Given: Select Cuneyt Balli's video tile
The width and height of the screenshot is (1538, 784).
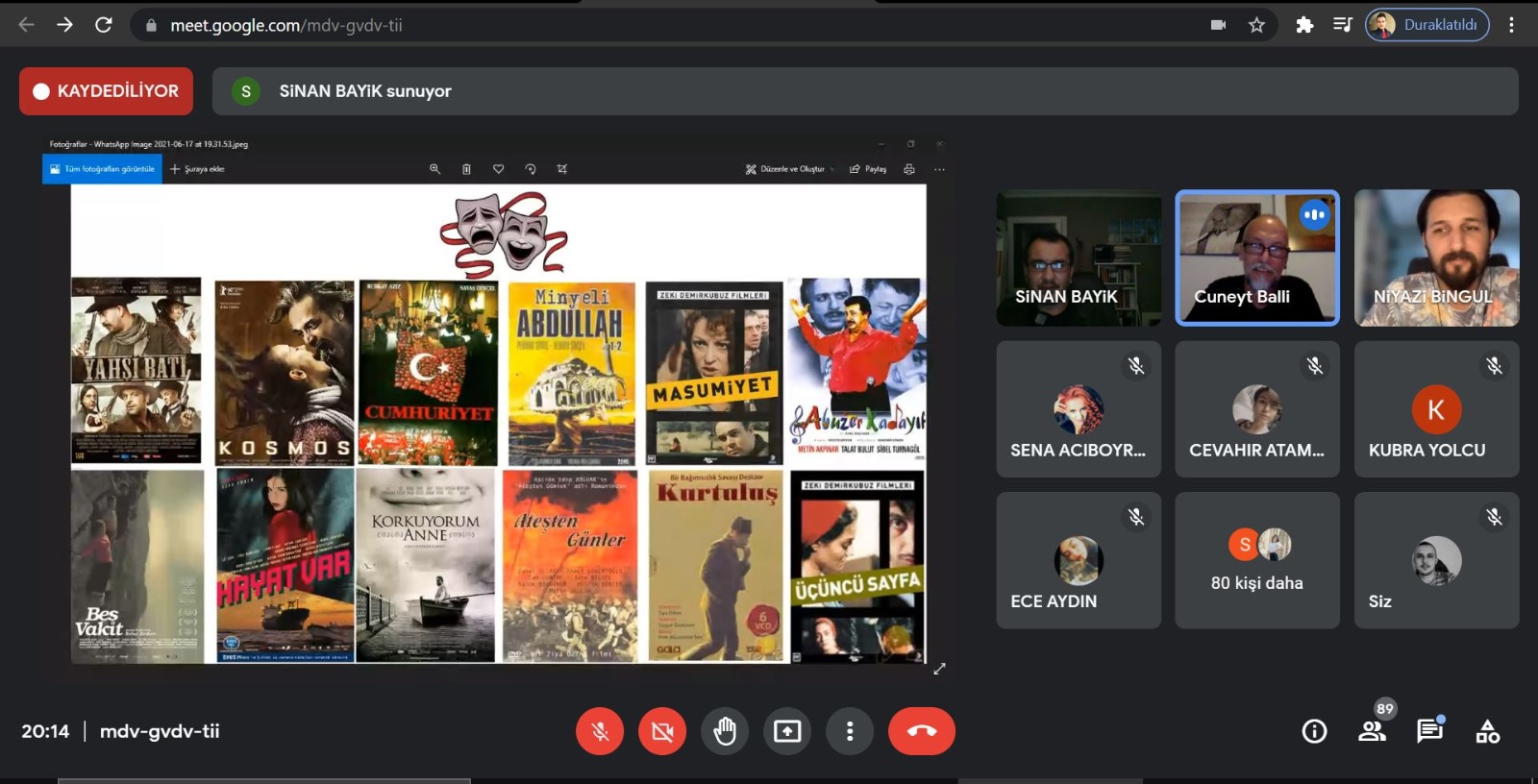Looking at the screenshot, I should point(1256,257).
